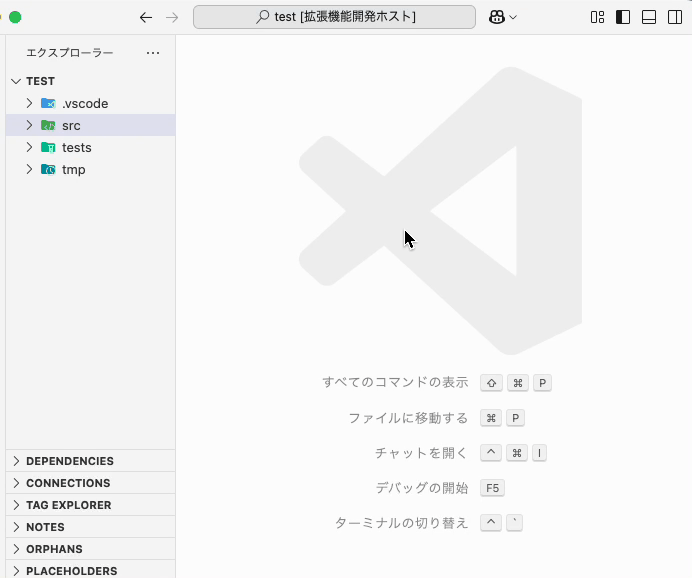Viewport: 692px width, 578px height.
Task: Click the ファイルに移動する label
Action: point(408,418)
